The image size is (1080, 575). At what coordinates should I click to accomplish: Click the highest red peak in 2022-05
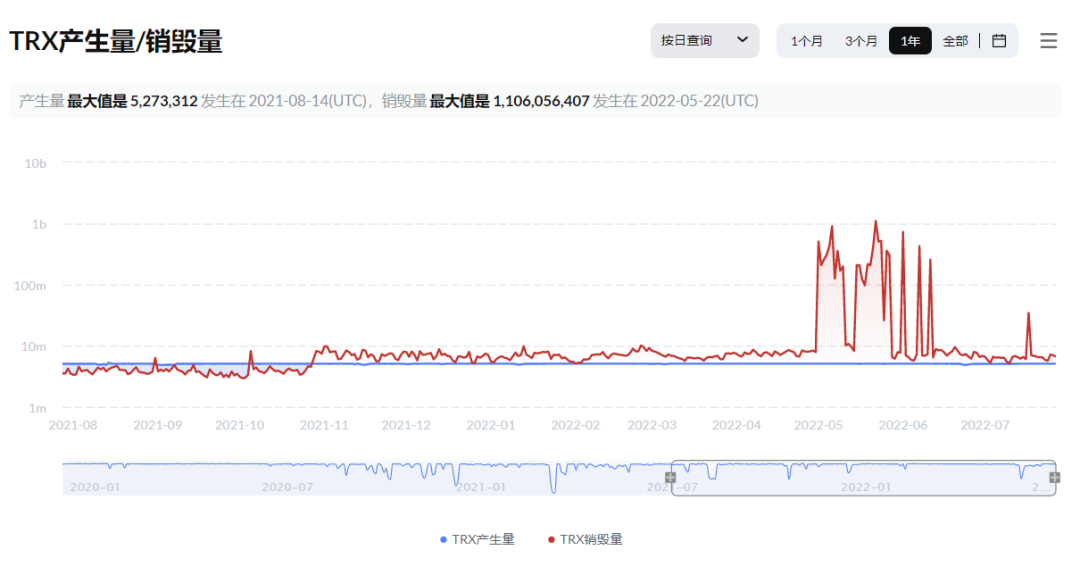[876, 222]
